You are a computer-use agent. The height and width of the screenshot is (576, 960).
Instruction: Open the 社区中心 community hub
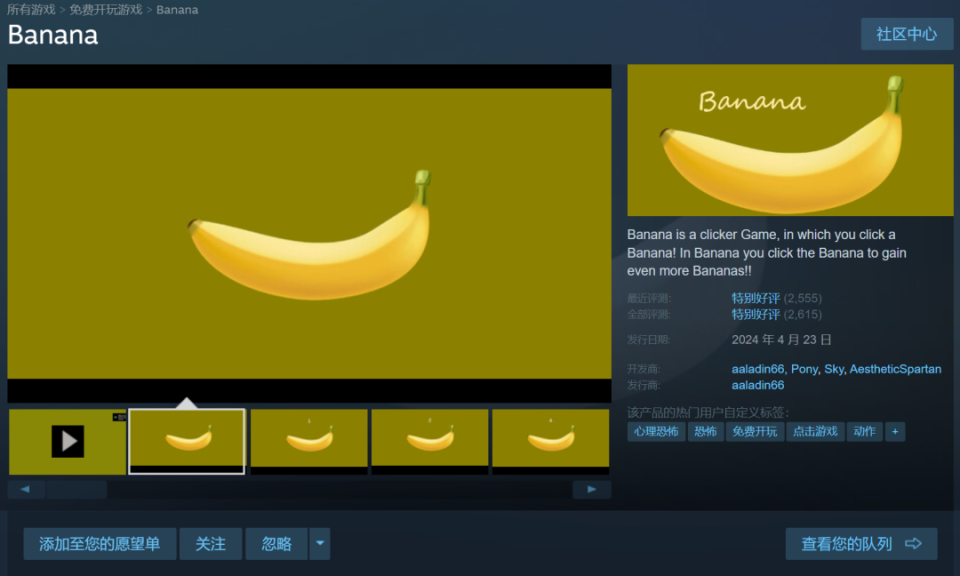[907, 34]
